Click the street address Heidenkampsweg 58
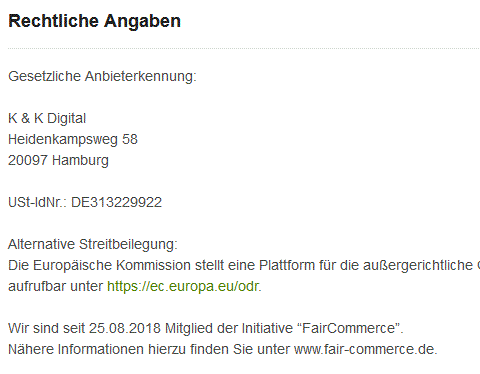This screenshot has width=480, height=374. [73, 139]
